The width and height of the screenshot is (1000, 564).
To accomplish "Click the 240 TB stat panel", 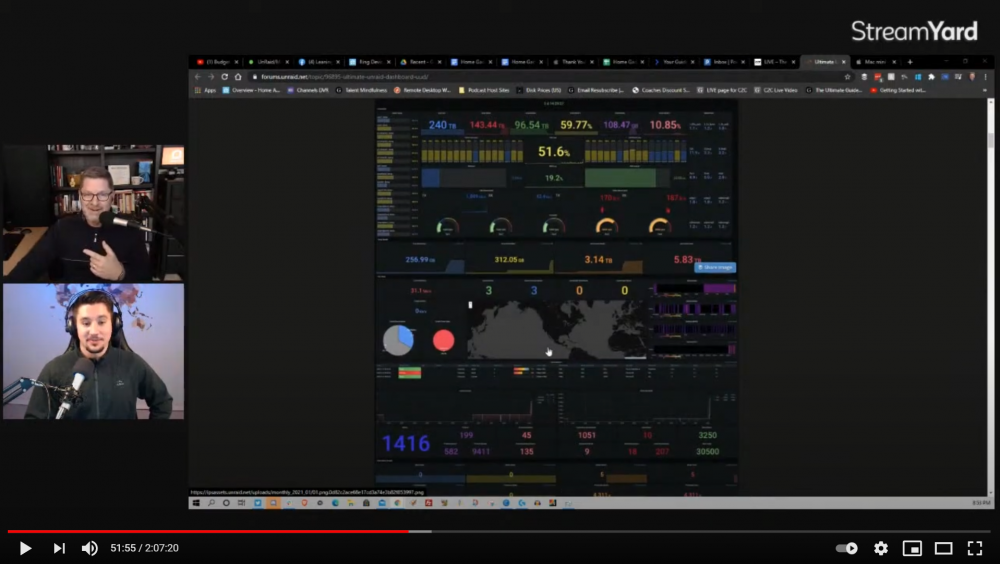I will click(x=442, y=125).
